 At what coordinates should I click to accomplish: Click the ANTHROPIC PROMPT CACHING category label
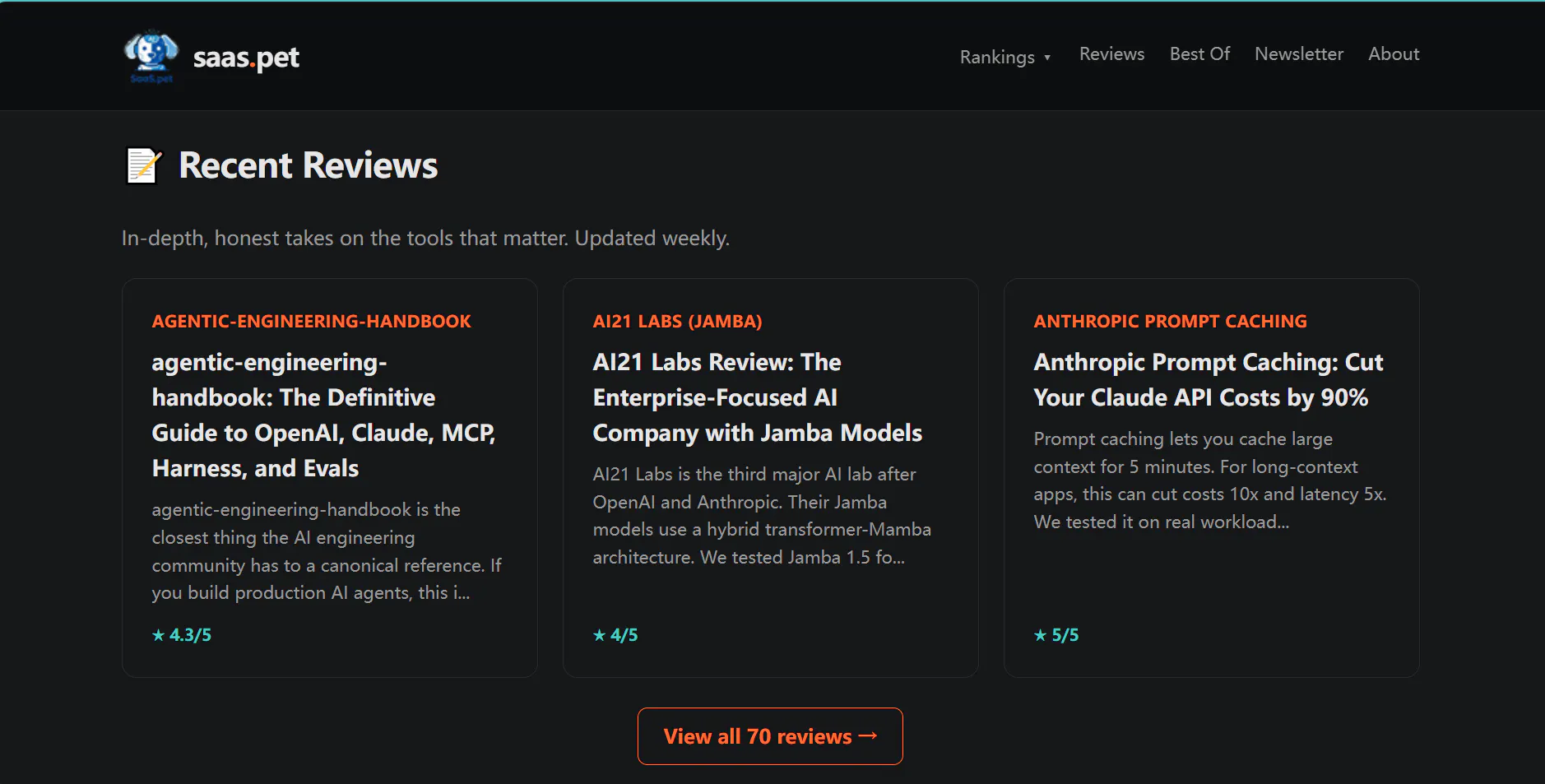pyautogui.click(x=1171, y=322)
